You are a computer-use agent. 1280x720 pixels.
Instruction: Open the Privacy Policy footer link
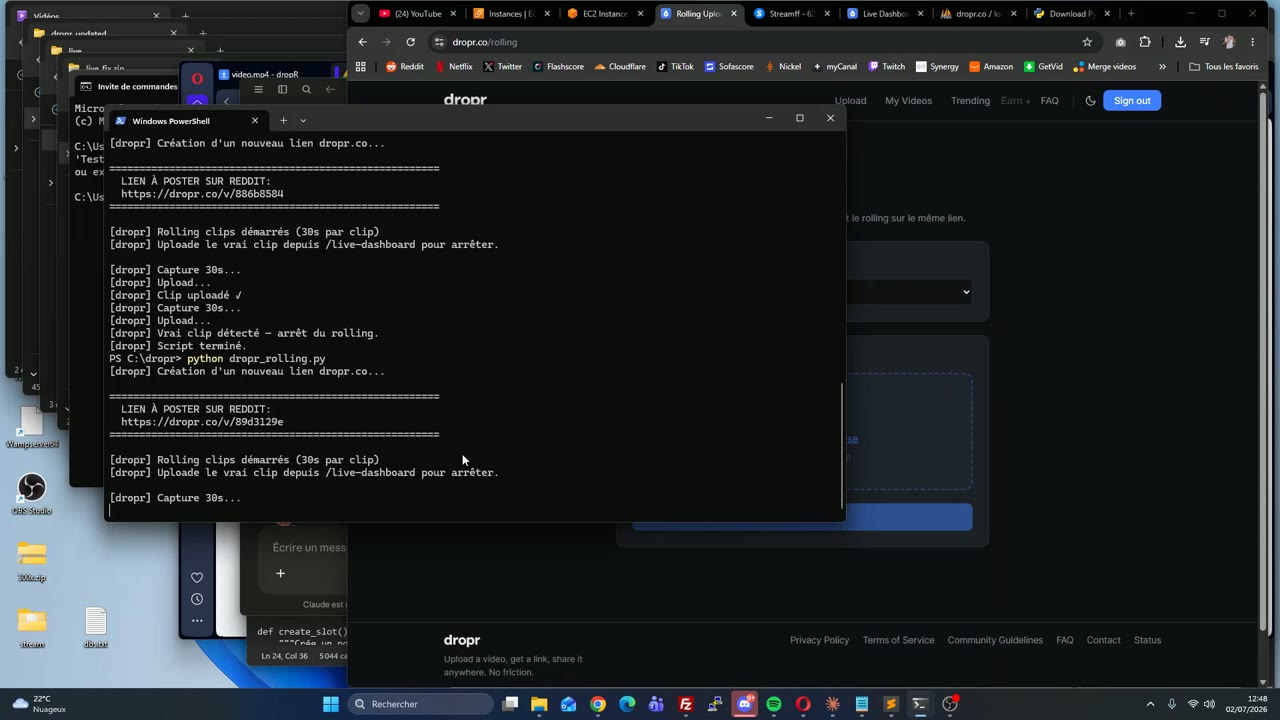tap(819, 640)
